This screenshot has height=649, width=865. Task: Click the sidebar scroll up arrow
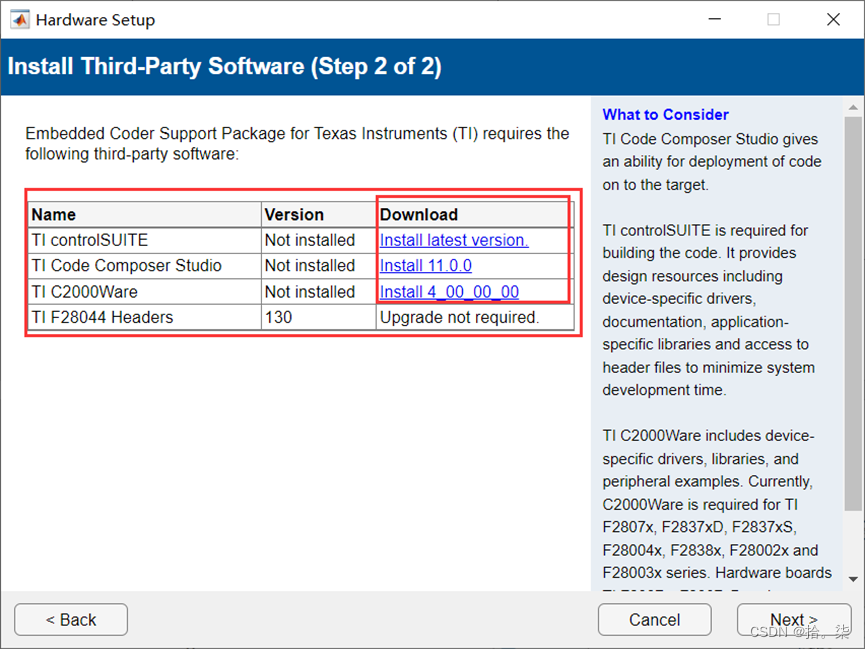pyautogui.click(x=853, y=108)
